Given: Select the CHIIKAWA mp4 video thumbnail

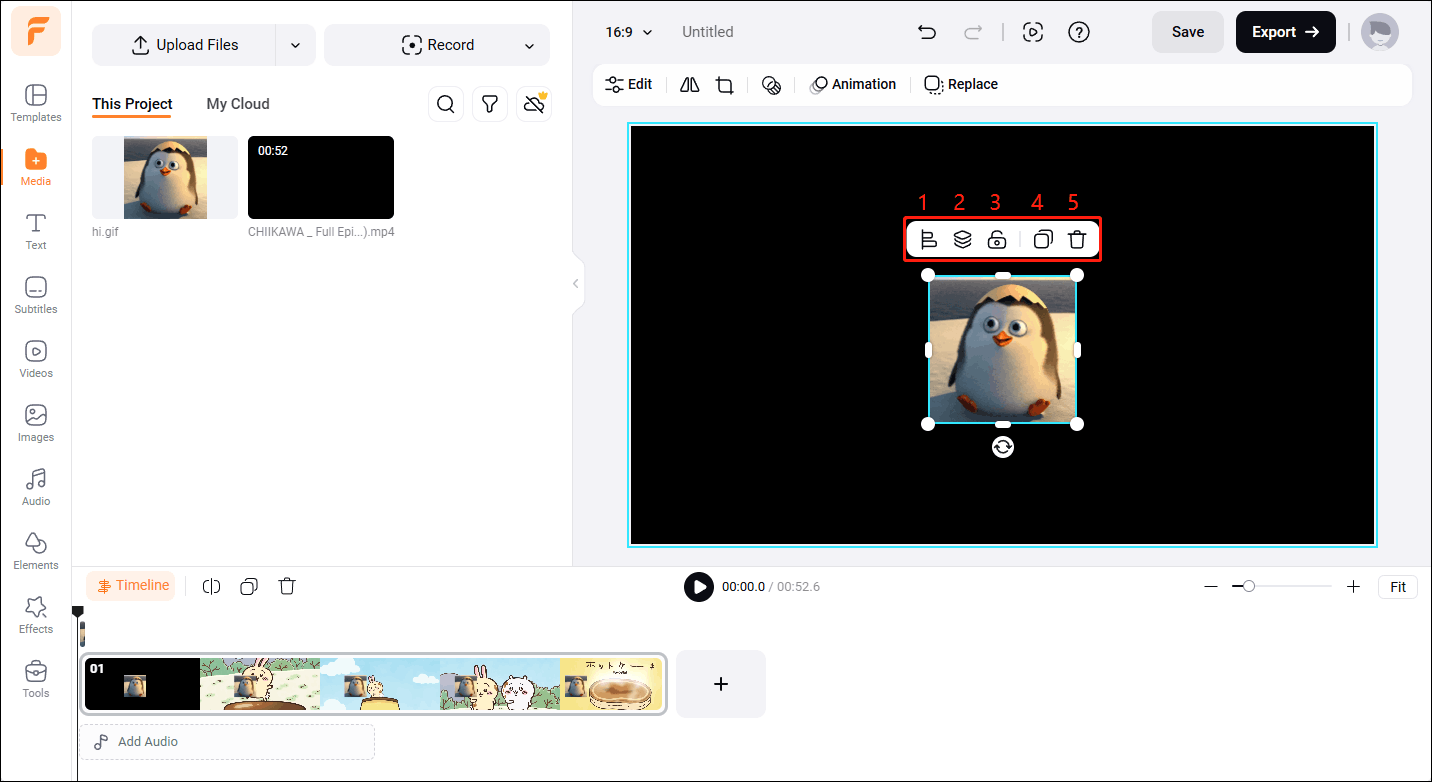Looking at the screenshot, I should click(x=321, y=178).
